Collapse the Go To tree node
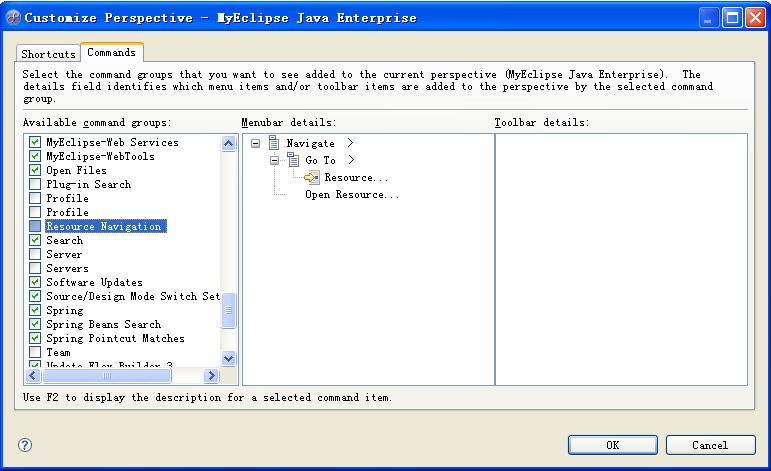This screenshot has width=771, height=471. pos(274,160)
